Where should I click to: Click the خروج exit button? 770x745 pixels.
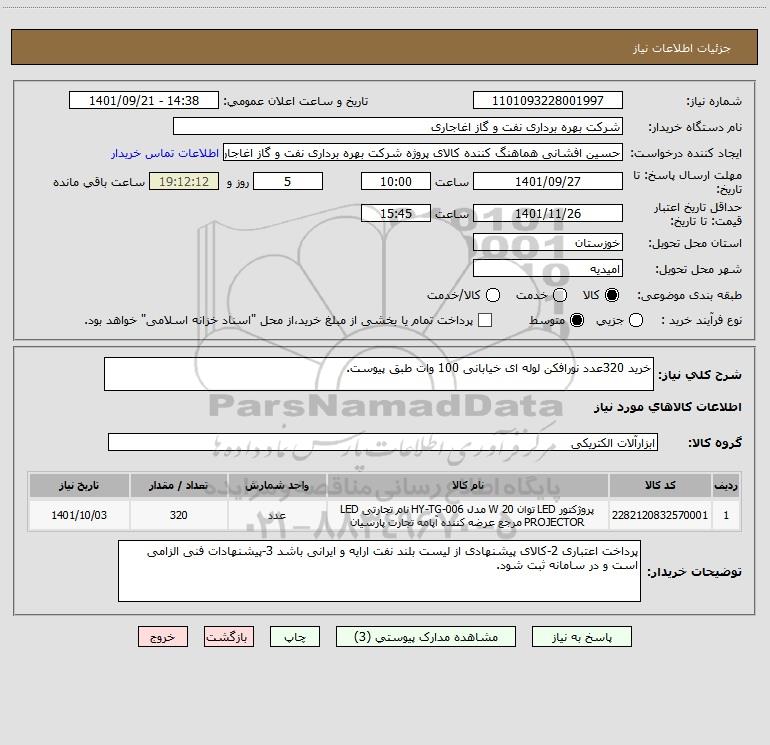point(163,637)
